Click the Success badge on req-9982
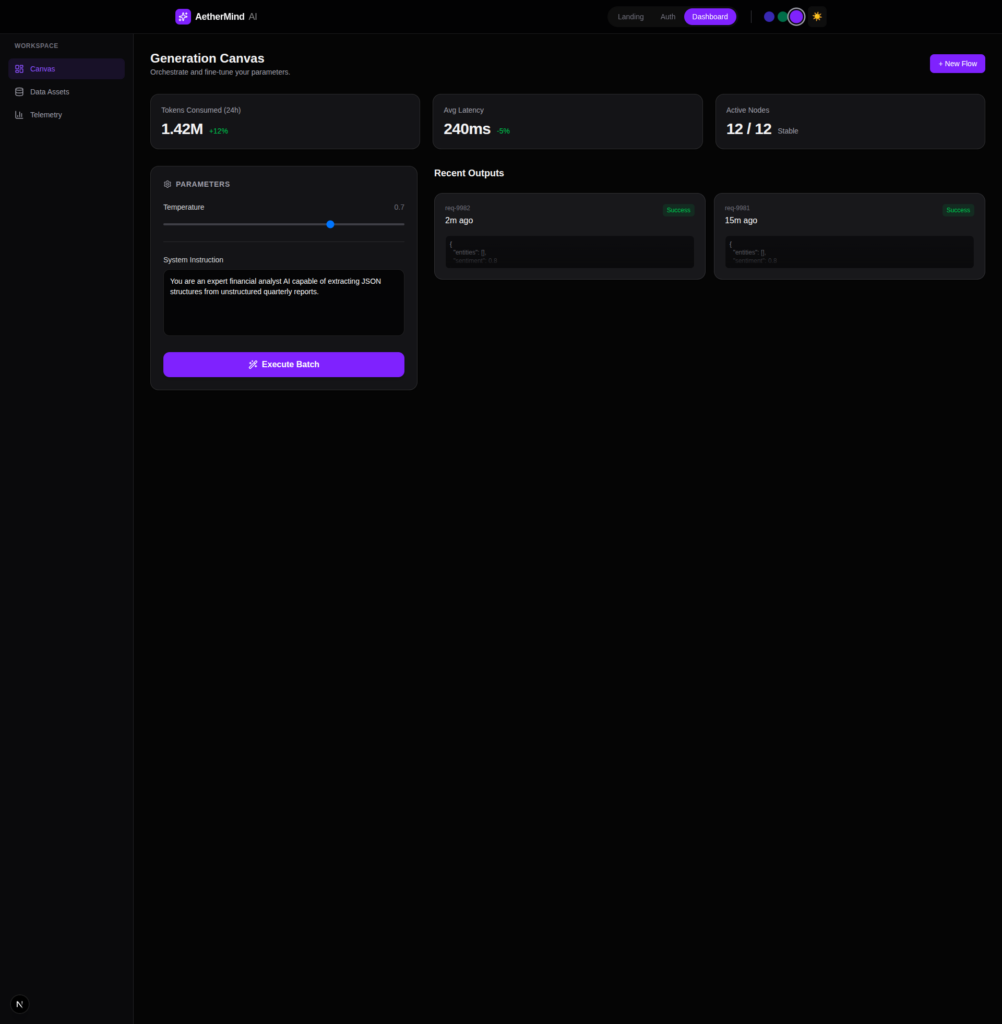This screenshot has width=1002, height=1024. 678,210
